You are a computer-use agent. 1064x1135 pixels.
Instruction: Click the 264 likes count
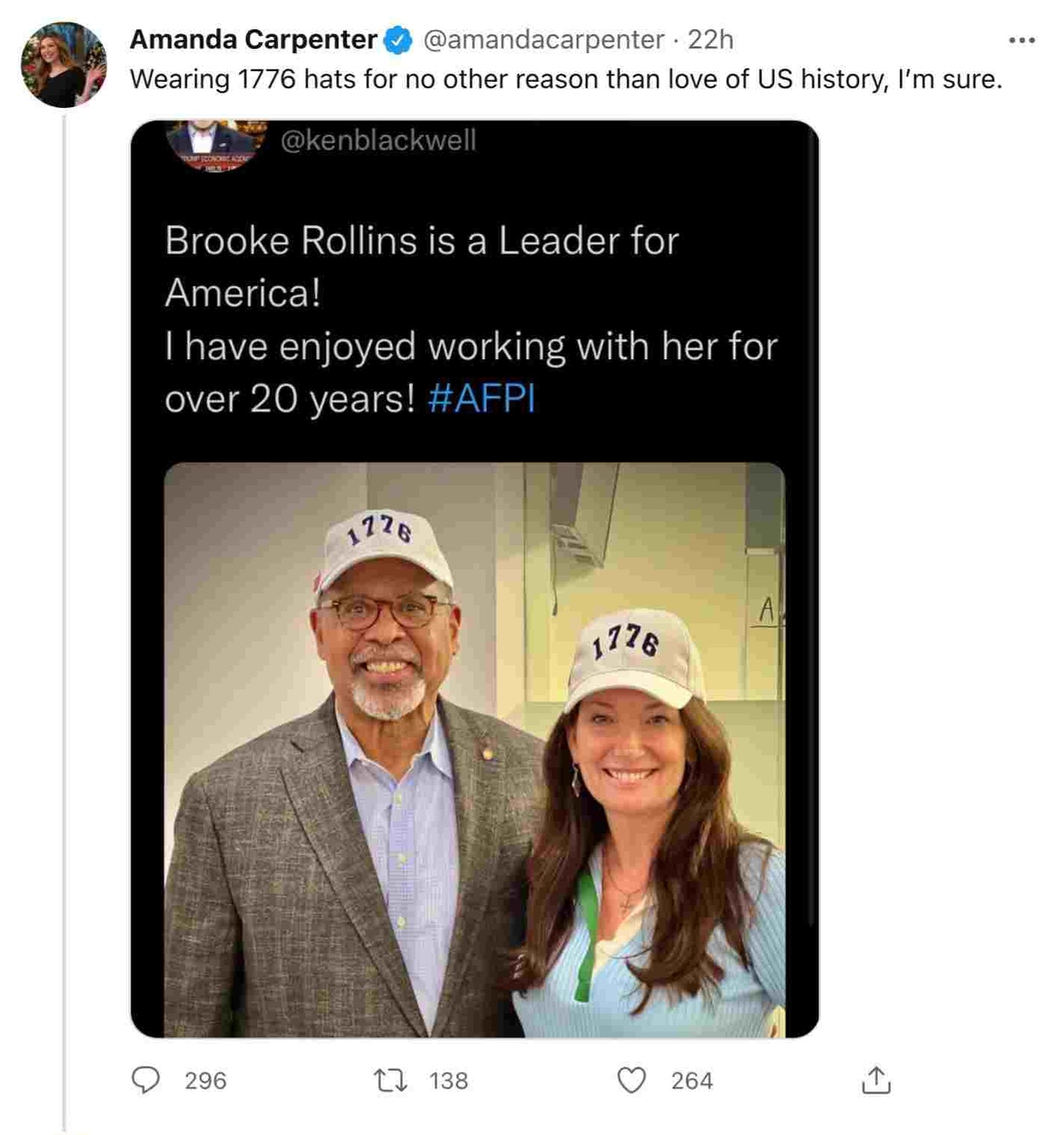[692, 1080]
